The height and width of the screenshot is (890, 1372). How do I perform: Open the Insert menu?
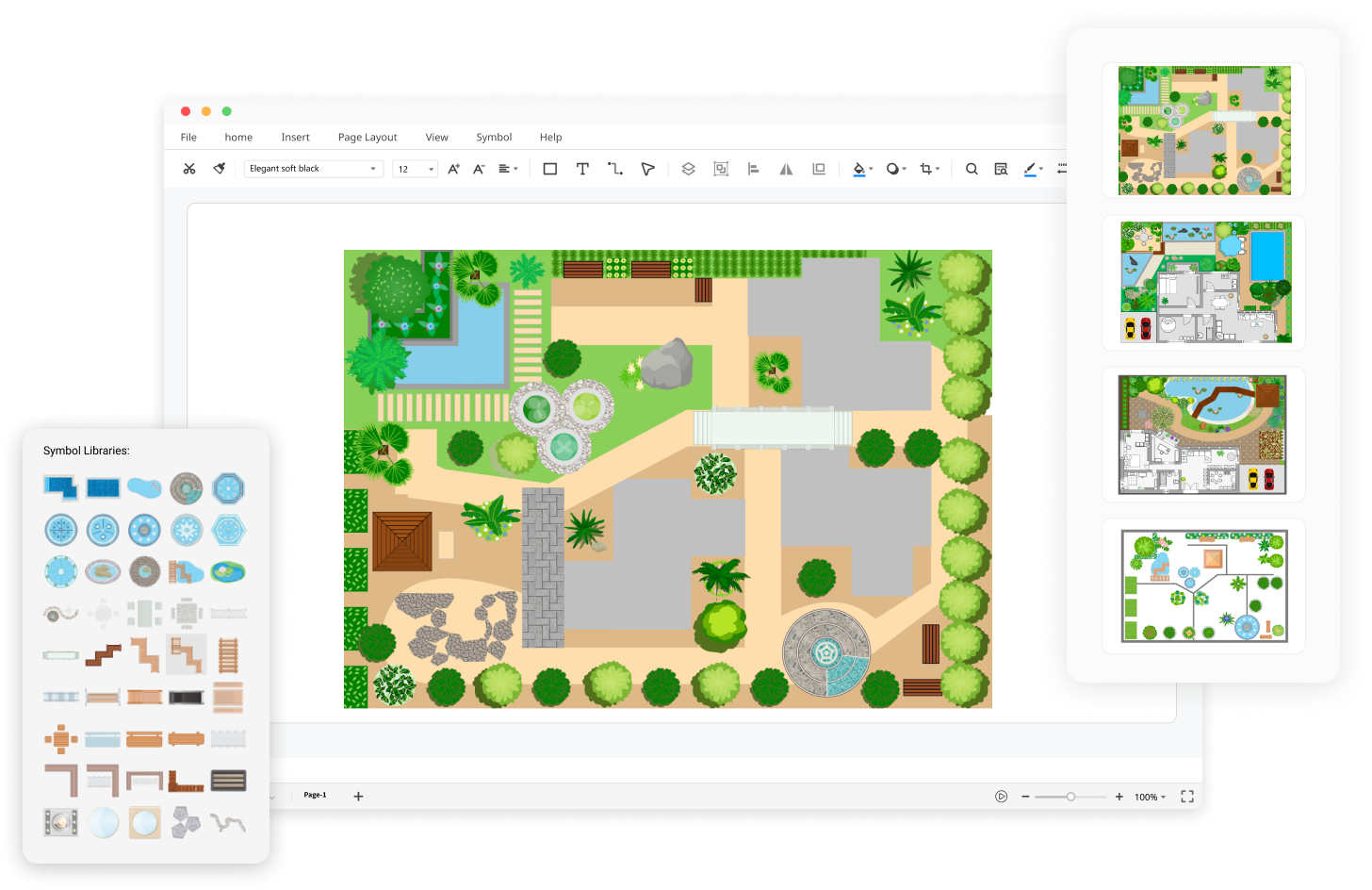pyautogui.click(x=295, y=138)
